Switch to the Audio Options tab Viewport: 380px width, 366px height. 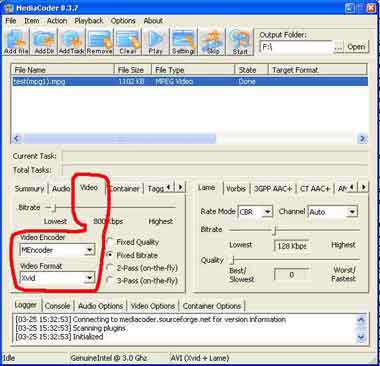(x=101, y=306)
